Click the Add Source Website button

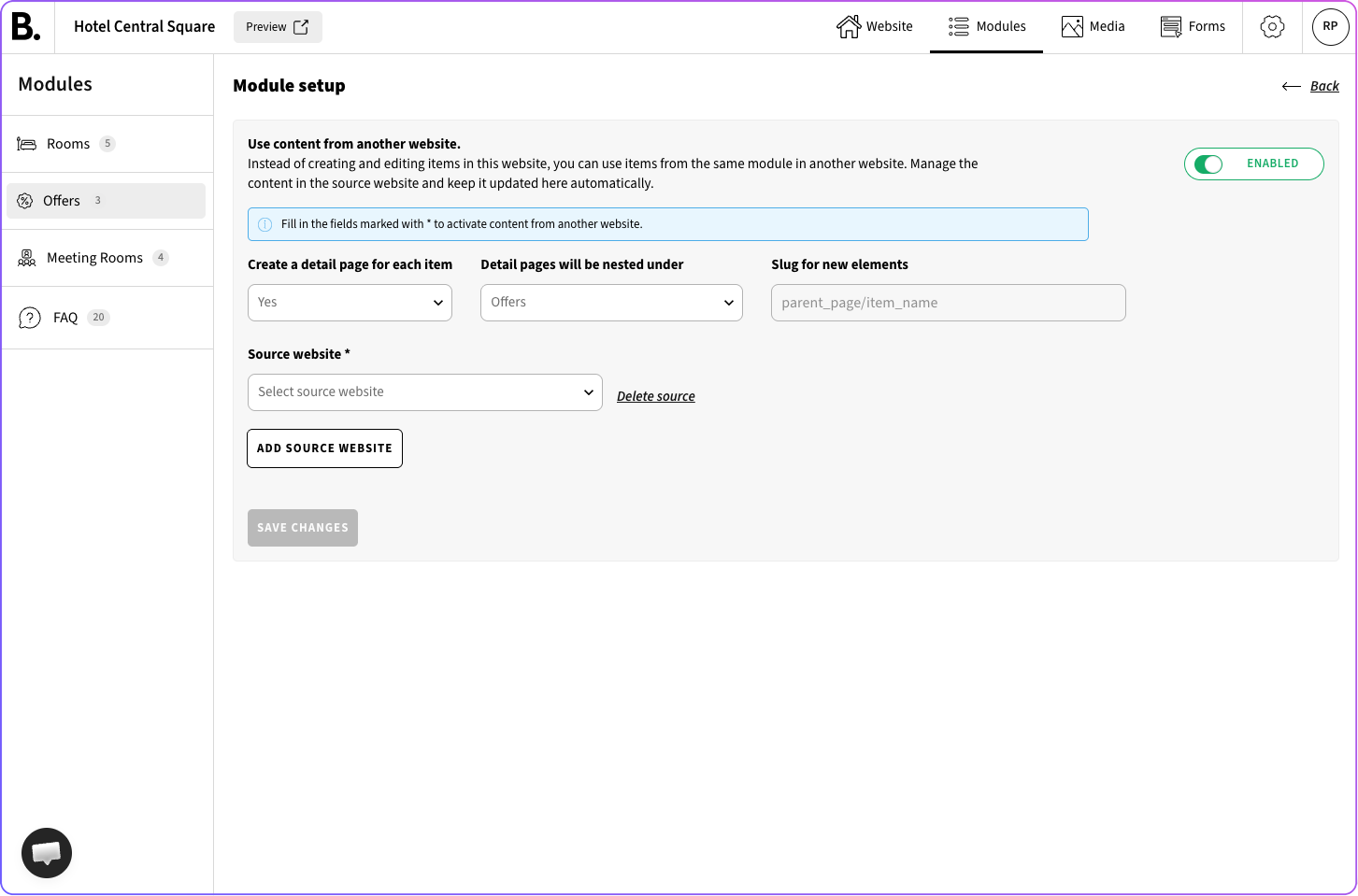324,448
